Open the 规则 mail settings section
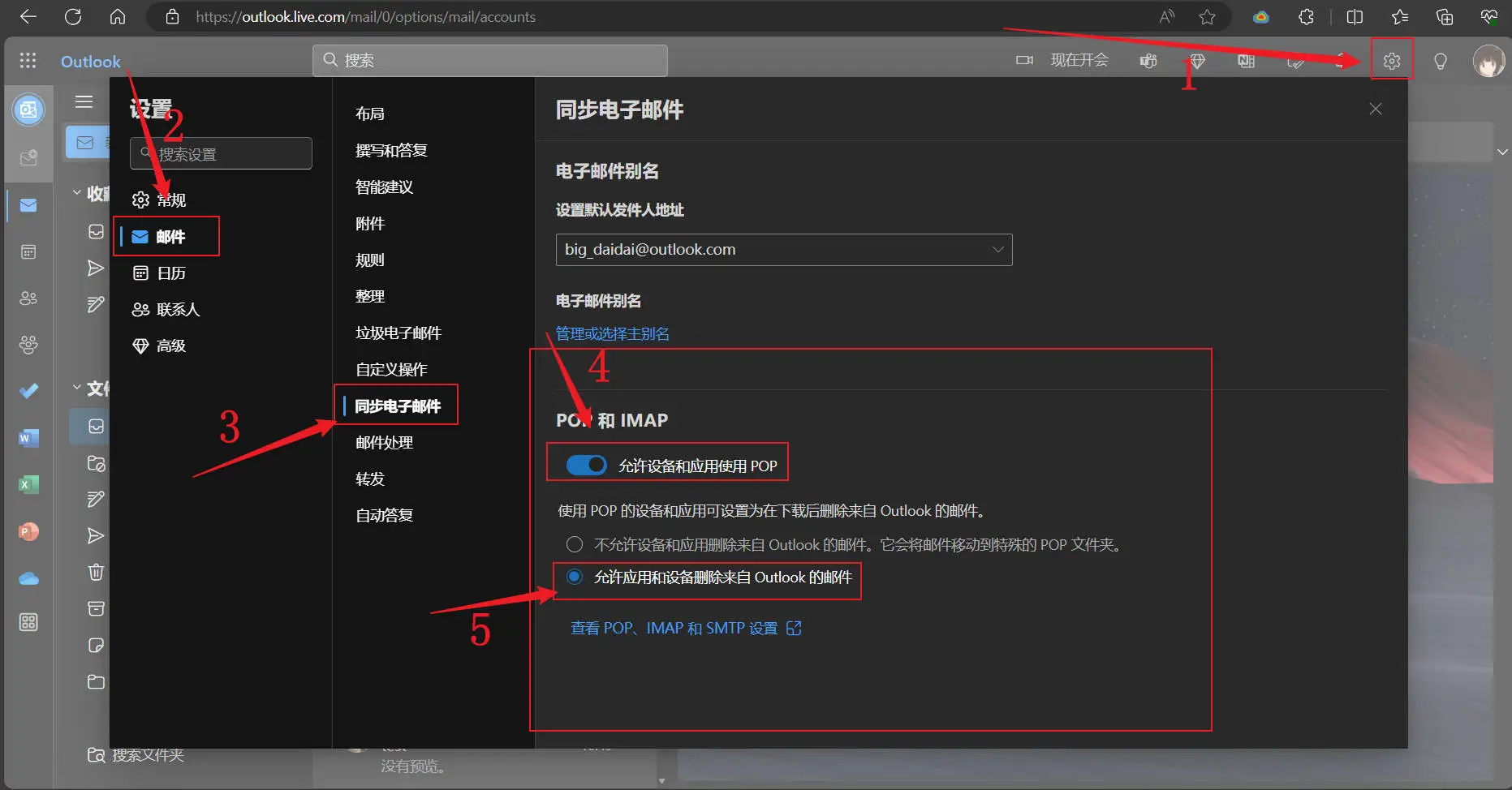This screenshot has width=1512, height=790. [370, 260]
